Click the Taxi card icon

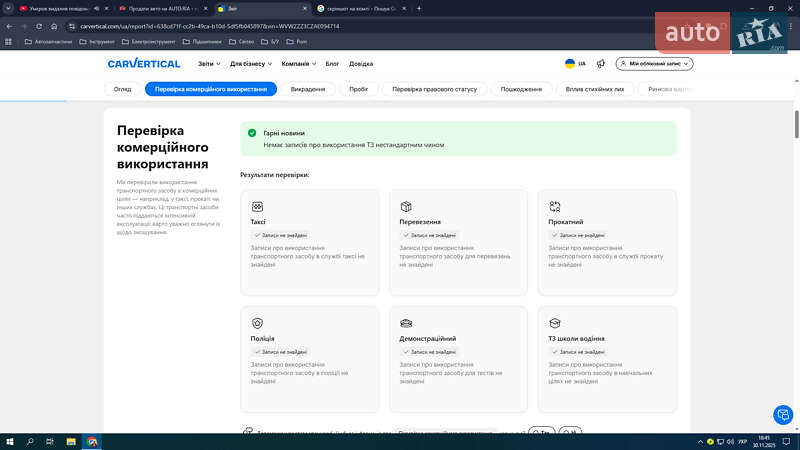point(257,206)
